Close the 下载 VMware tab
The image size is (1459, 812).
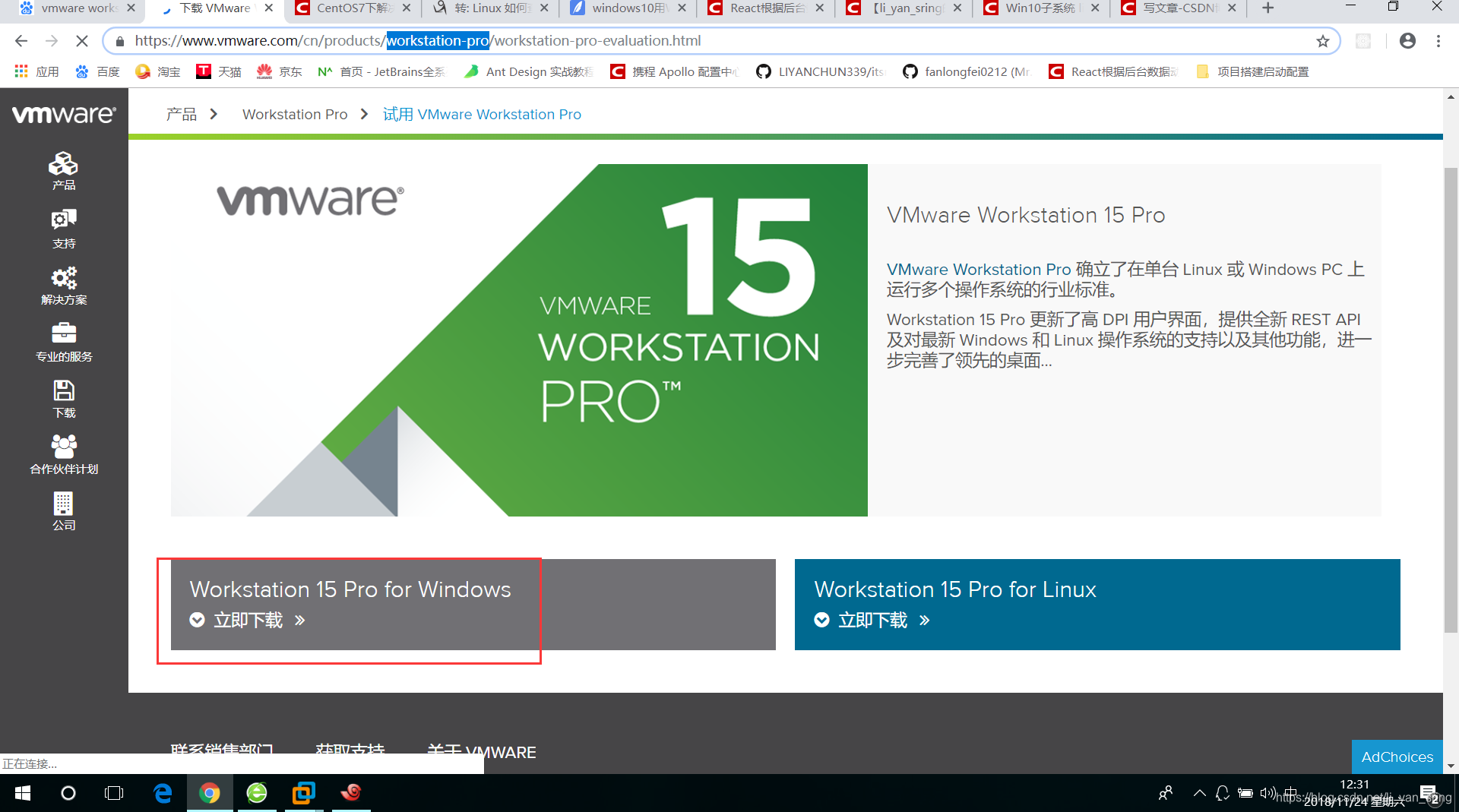click(268, 8)
